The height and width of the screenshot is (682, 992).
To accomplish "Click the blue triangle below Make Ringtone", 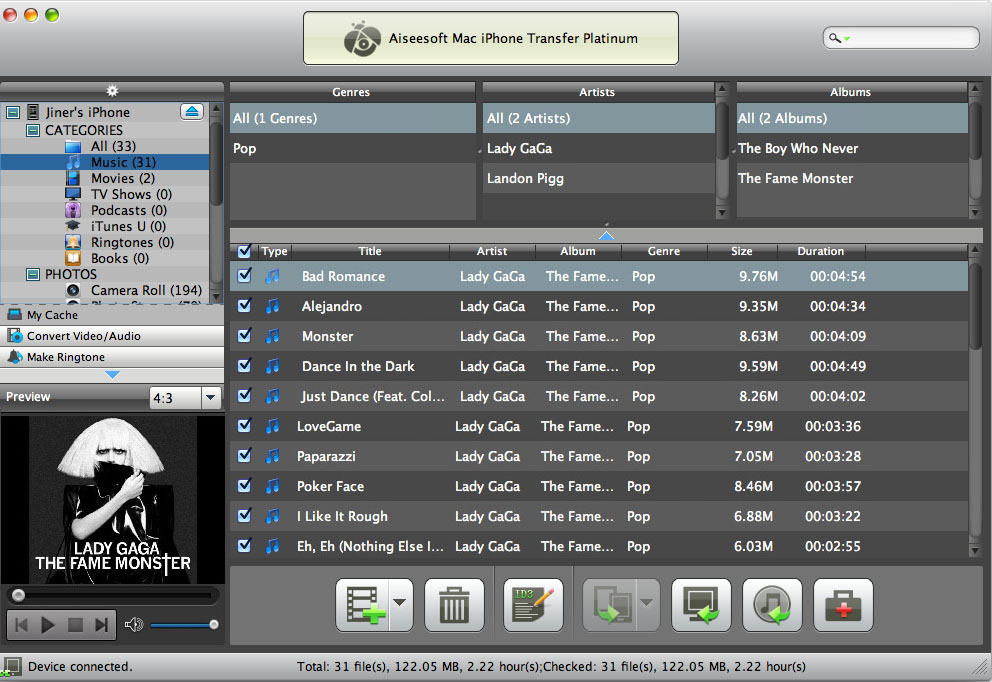I will click(112, 375).
